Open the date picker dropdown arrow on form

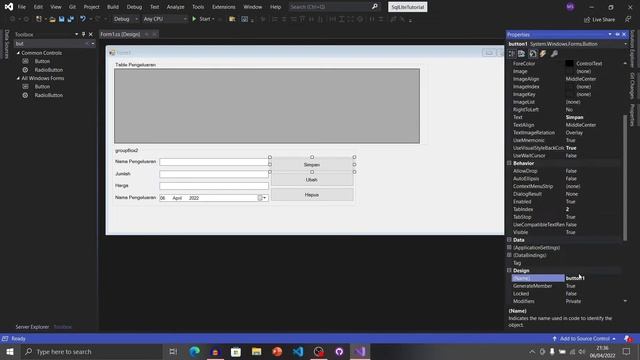click(x=264, y=198)
